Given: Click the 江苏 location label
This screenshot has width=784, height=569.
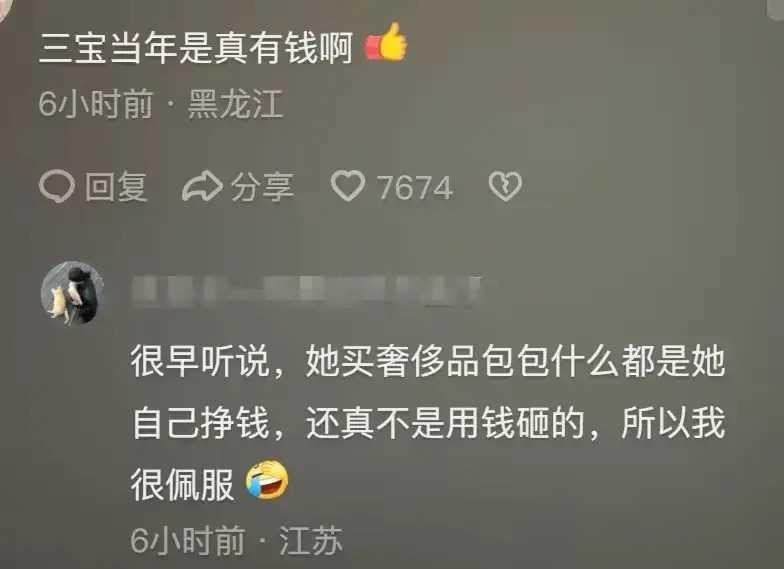Looking at the screenshot, I should (x=311, y=540).
